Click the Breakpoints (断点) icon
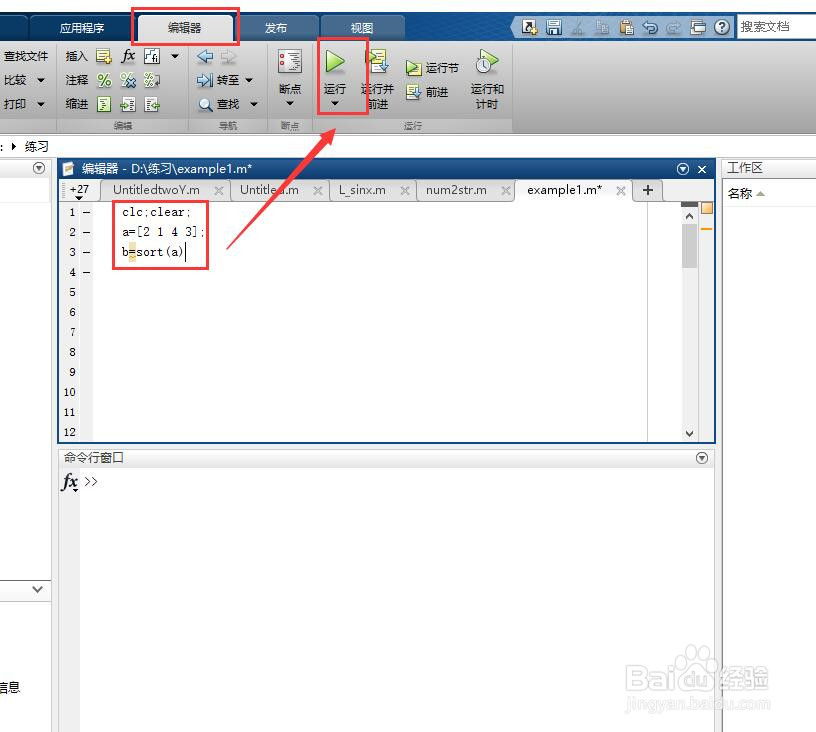The image size is (816, 732). 290,61
